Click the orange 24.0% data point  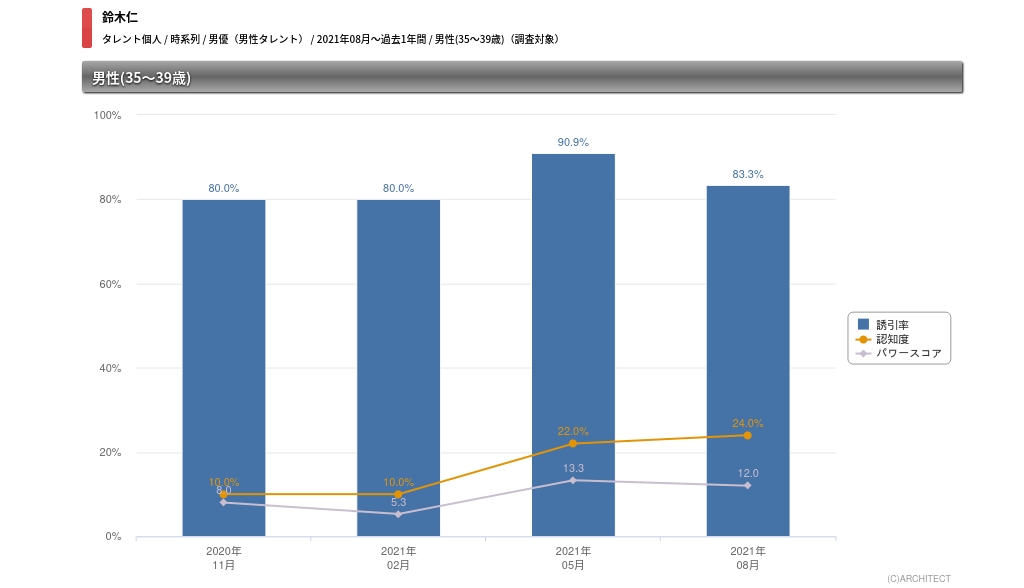[747, 435]
